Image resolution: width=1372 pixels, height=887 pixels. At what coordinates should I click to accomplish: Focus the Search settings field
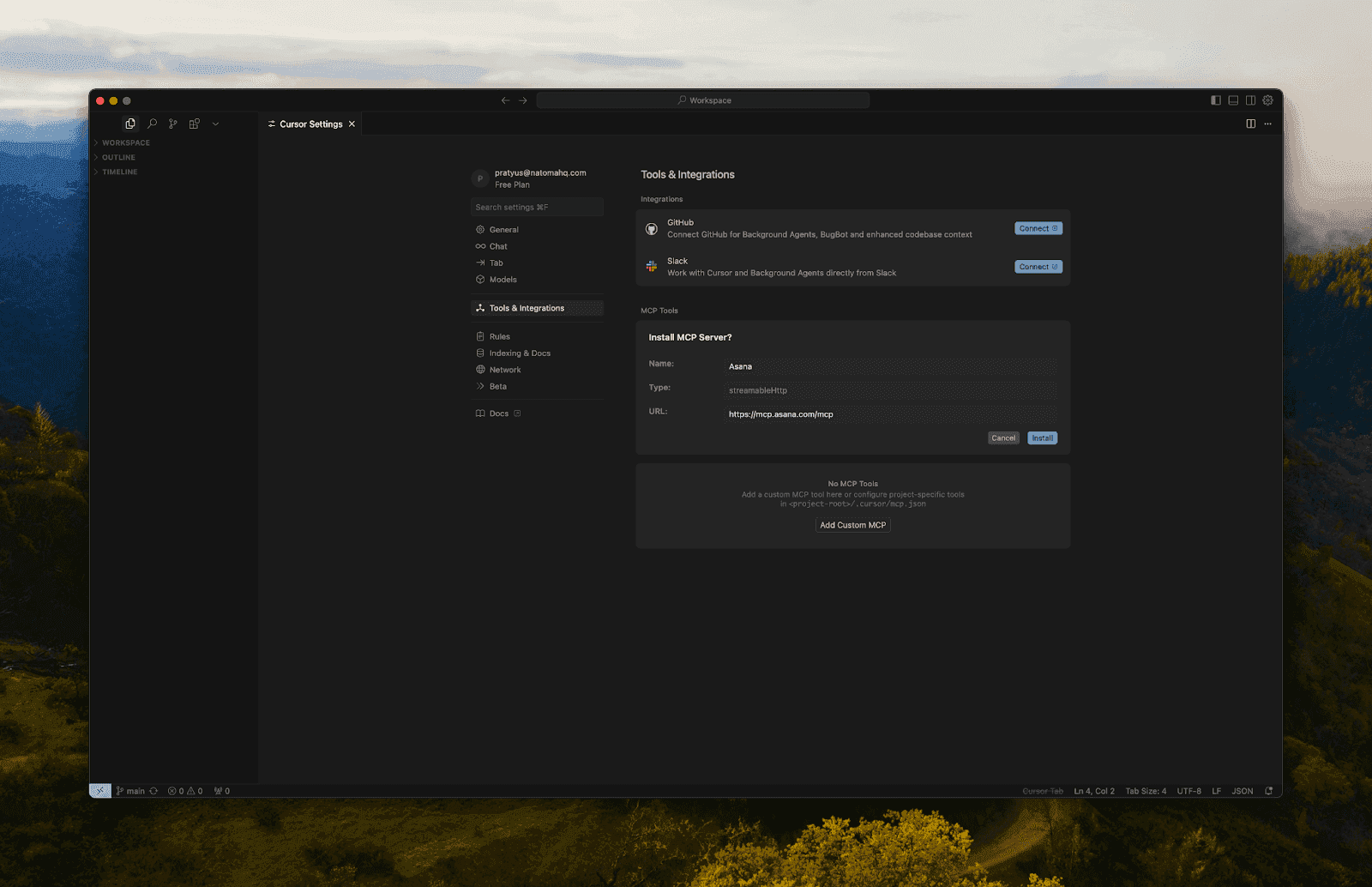[x=537, y=207]
